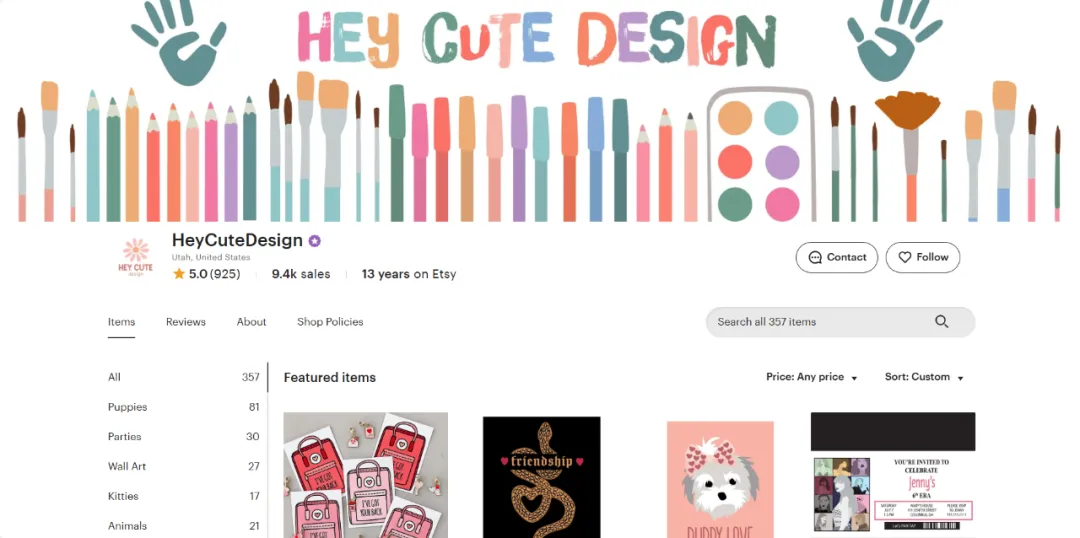Switch to the Reviews tab
This screenshot has width=1080, height=538.
[186, 322]
